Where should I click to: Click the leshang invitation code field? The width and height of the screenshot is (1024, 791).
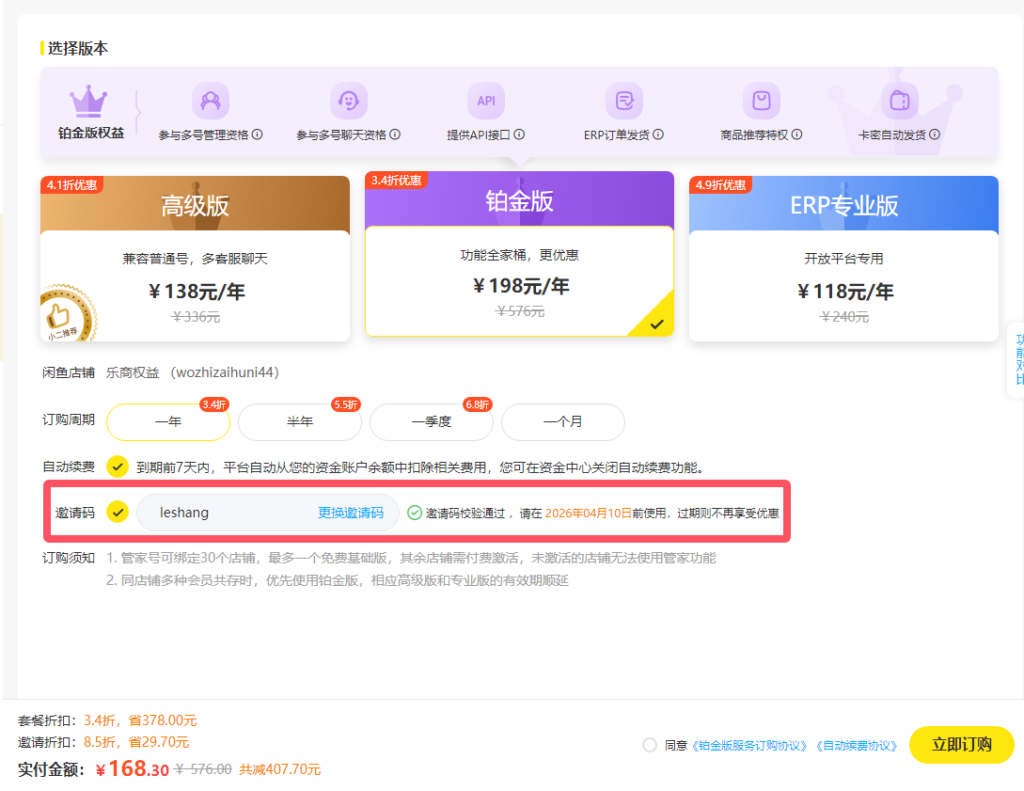[220, 512]
